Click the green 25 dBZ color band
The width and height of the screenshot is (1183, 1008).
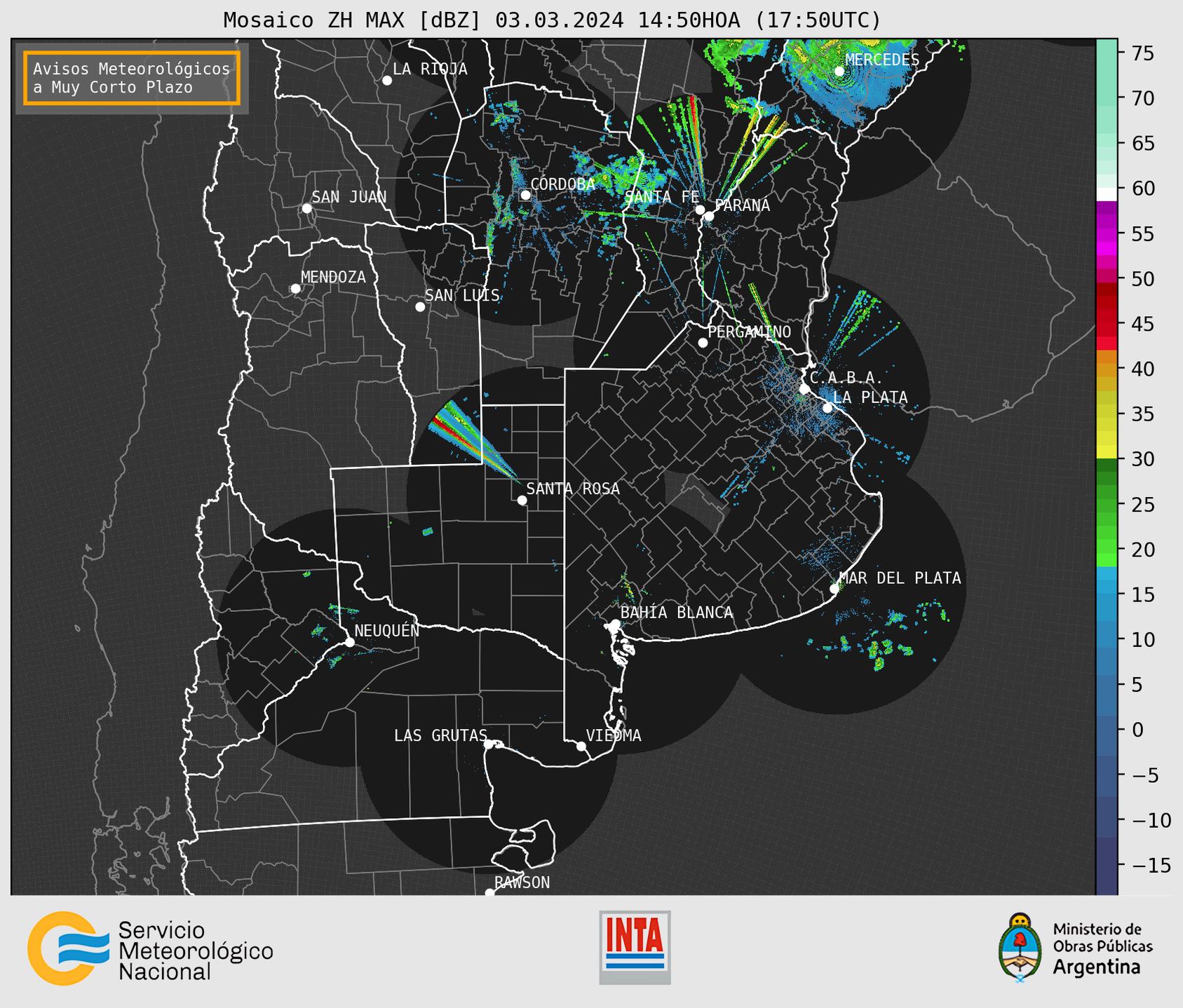pyautogui.click(x=1107, y=505)
